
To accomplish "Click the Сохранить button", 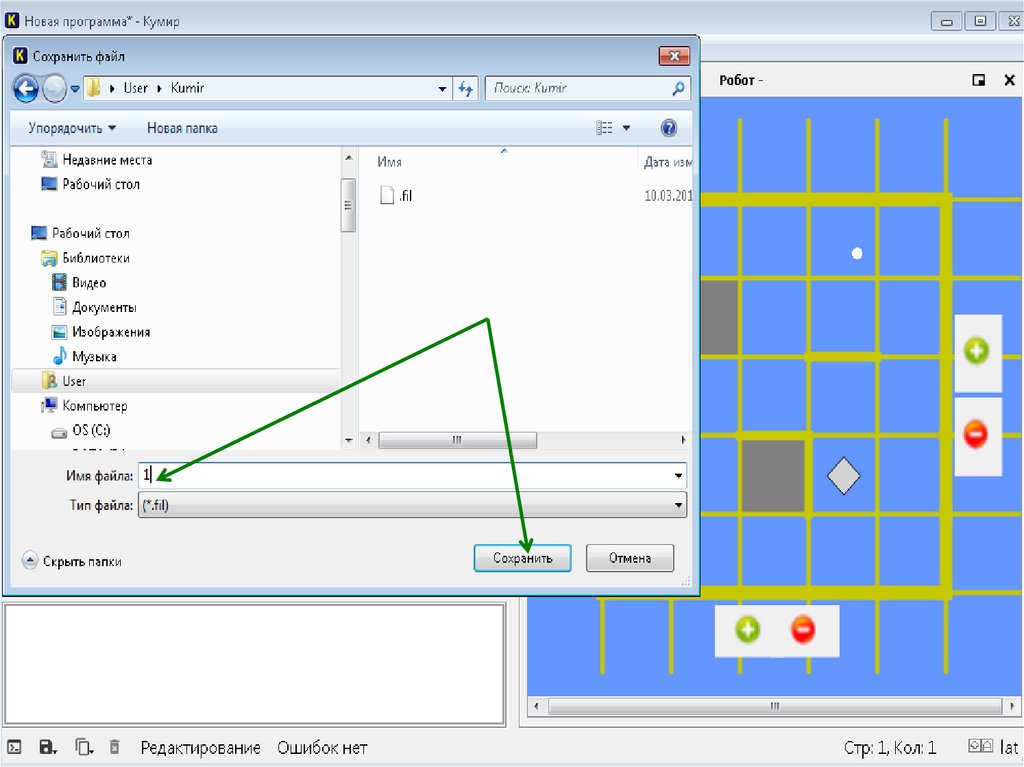I will 522,558.
